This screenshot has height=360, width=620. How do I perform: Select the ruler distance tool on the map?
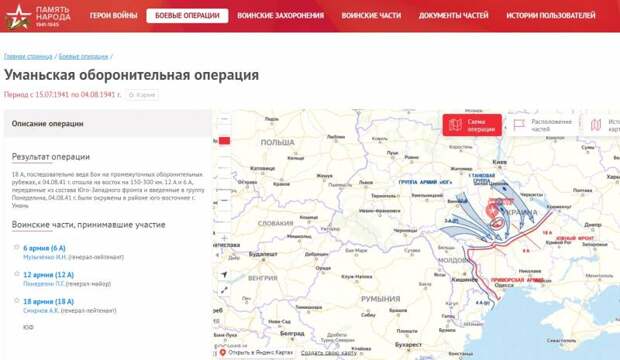coord(224,290)
